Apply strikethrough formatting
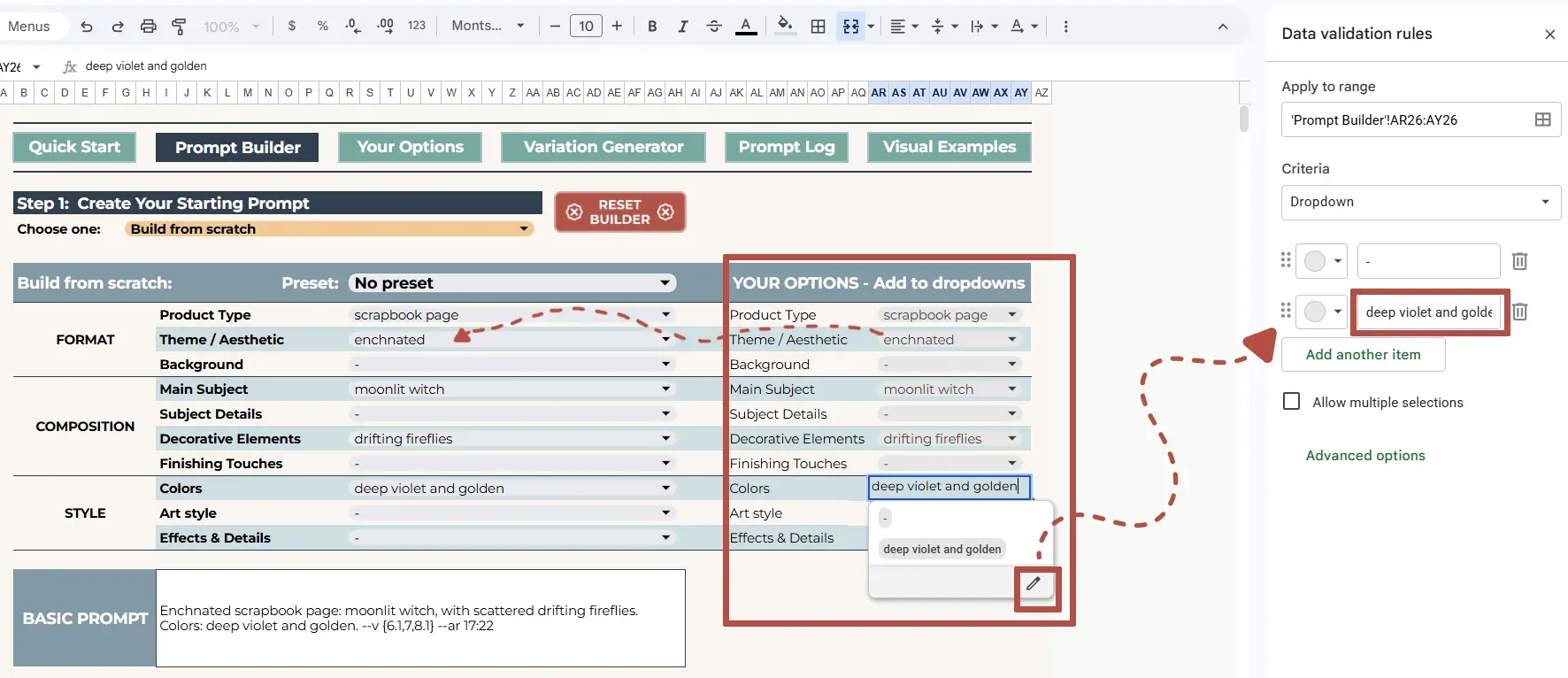 point(714,27)
